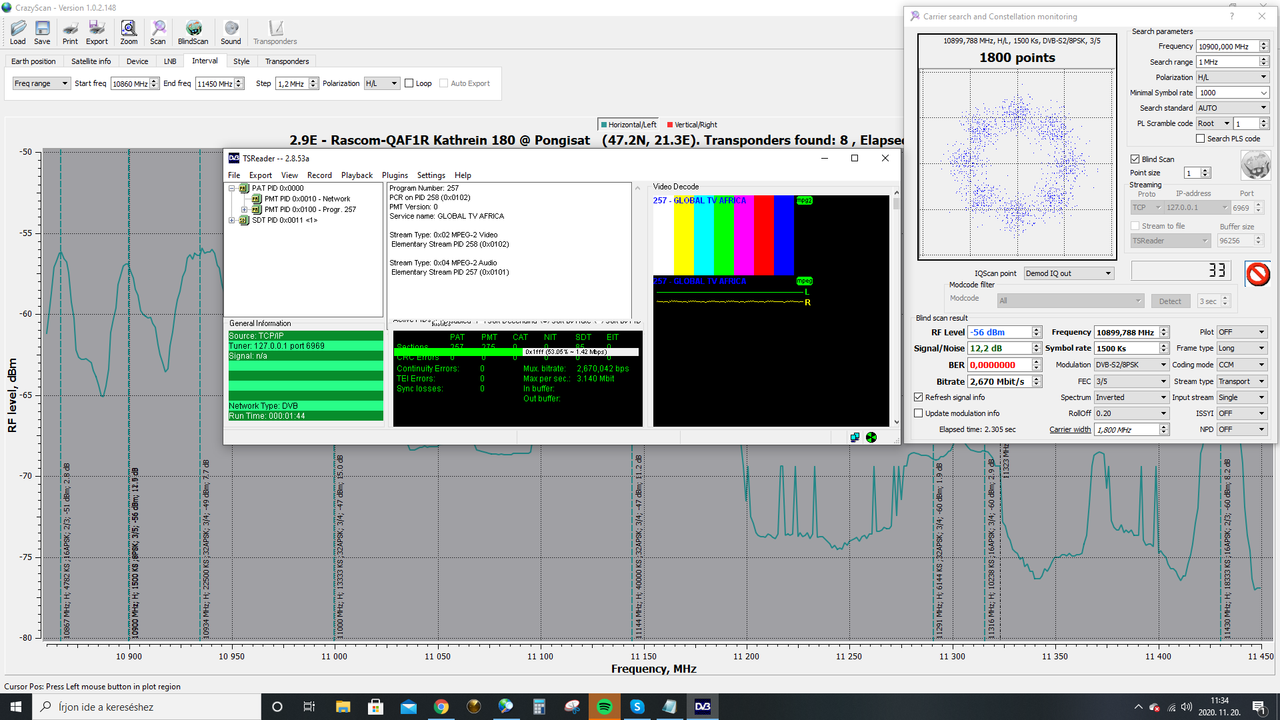The width and height of the screenshot is (1280, 720).
Task: Open the Minimal Symbol rate dropdown
Action: [x=1233, y=92]
